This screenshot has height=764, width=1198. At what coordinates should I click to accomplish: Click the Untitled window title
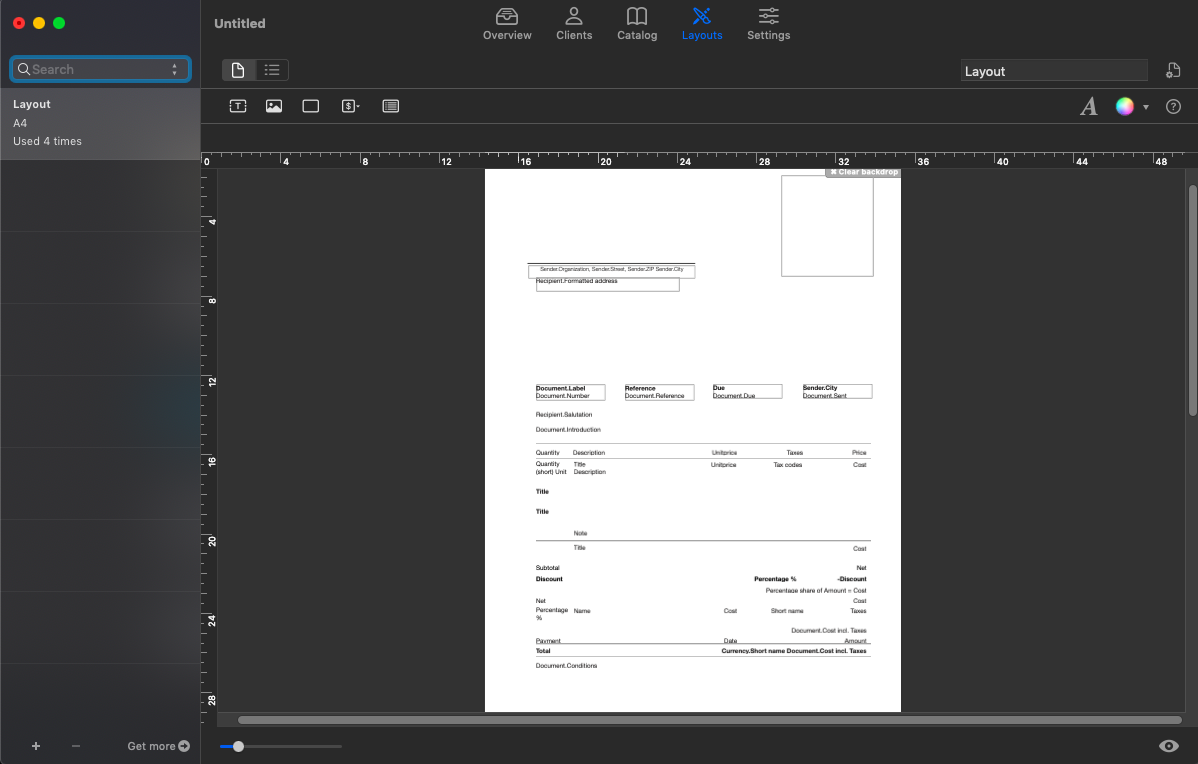pyautogui.click(x=240, y=24)
